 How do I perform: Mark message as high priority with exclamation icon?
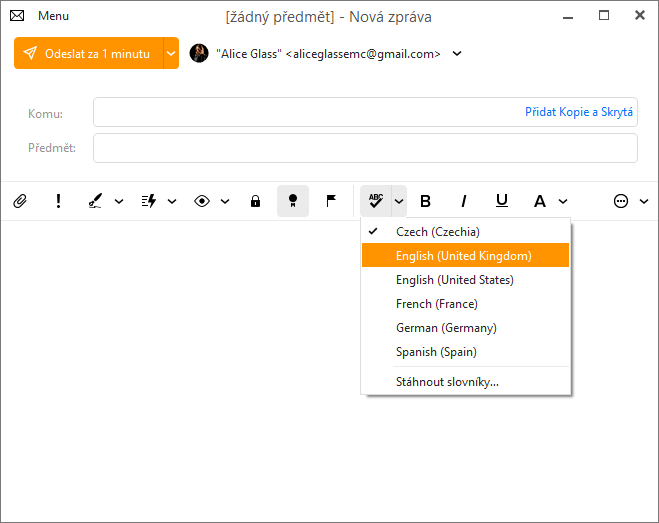[x=58, y=201]
